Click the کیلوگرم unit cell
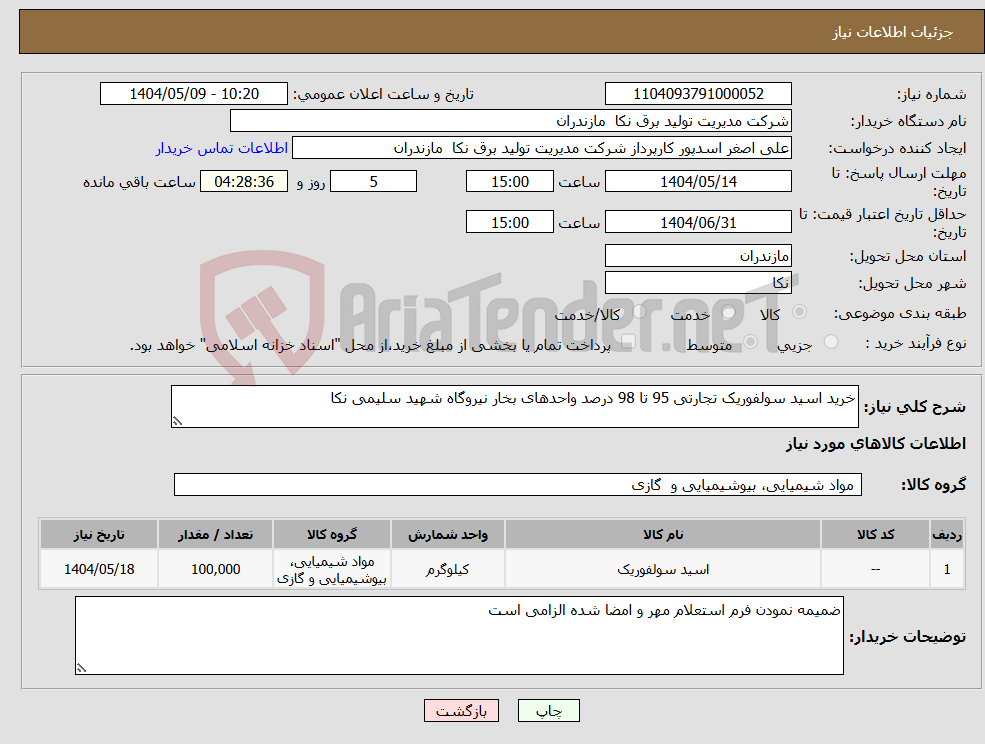The height and width of the screenshot is (744, 985). point(447,569)
